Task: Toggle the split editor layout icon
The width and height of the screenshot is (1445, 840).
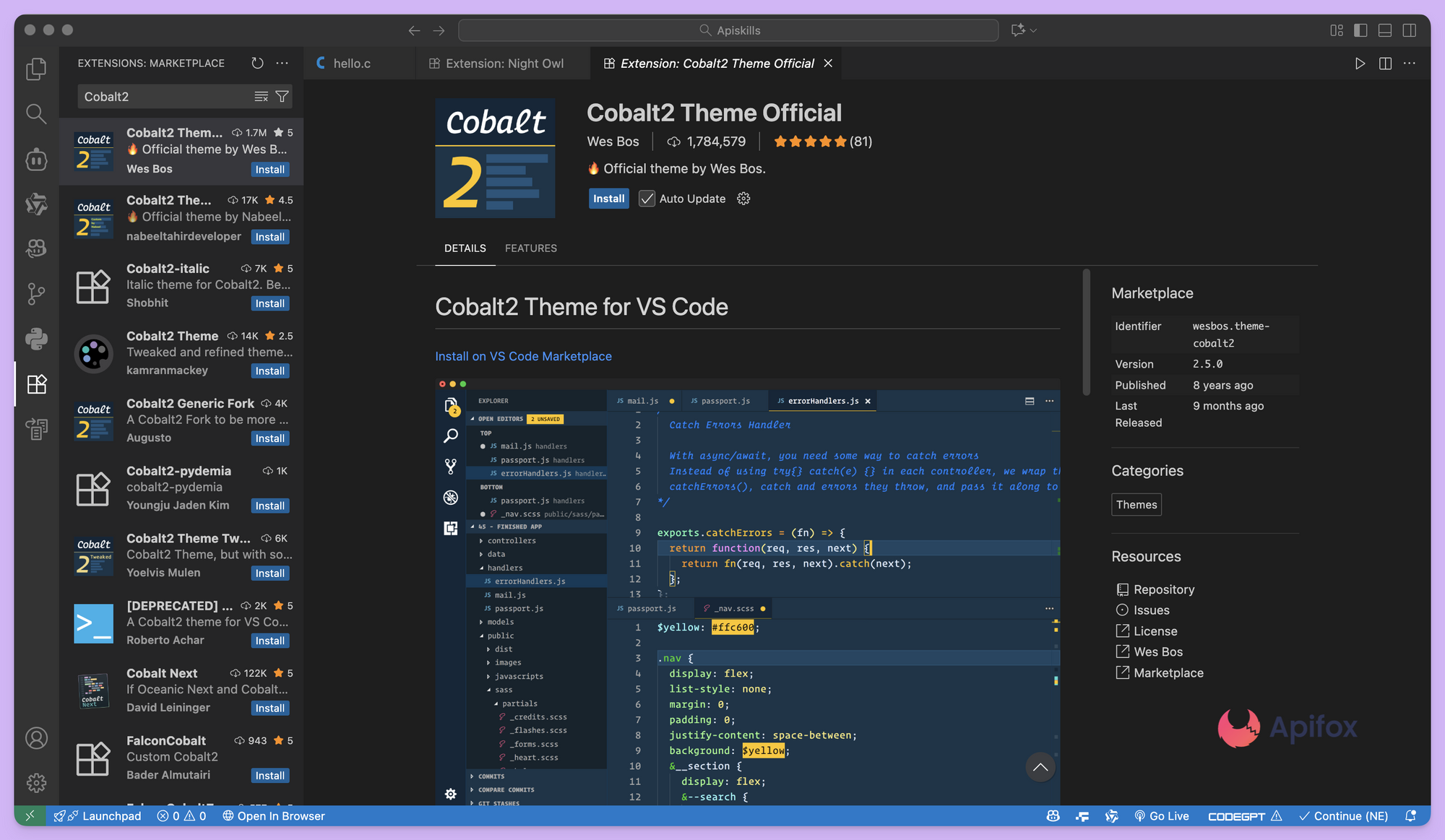Action: coord(1385,63)
